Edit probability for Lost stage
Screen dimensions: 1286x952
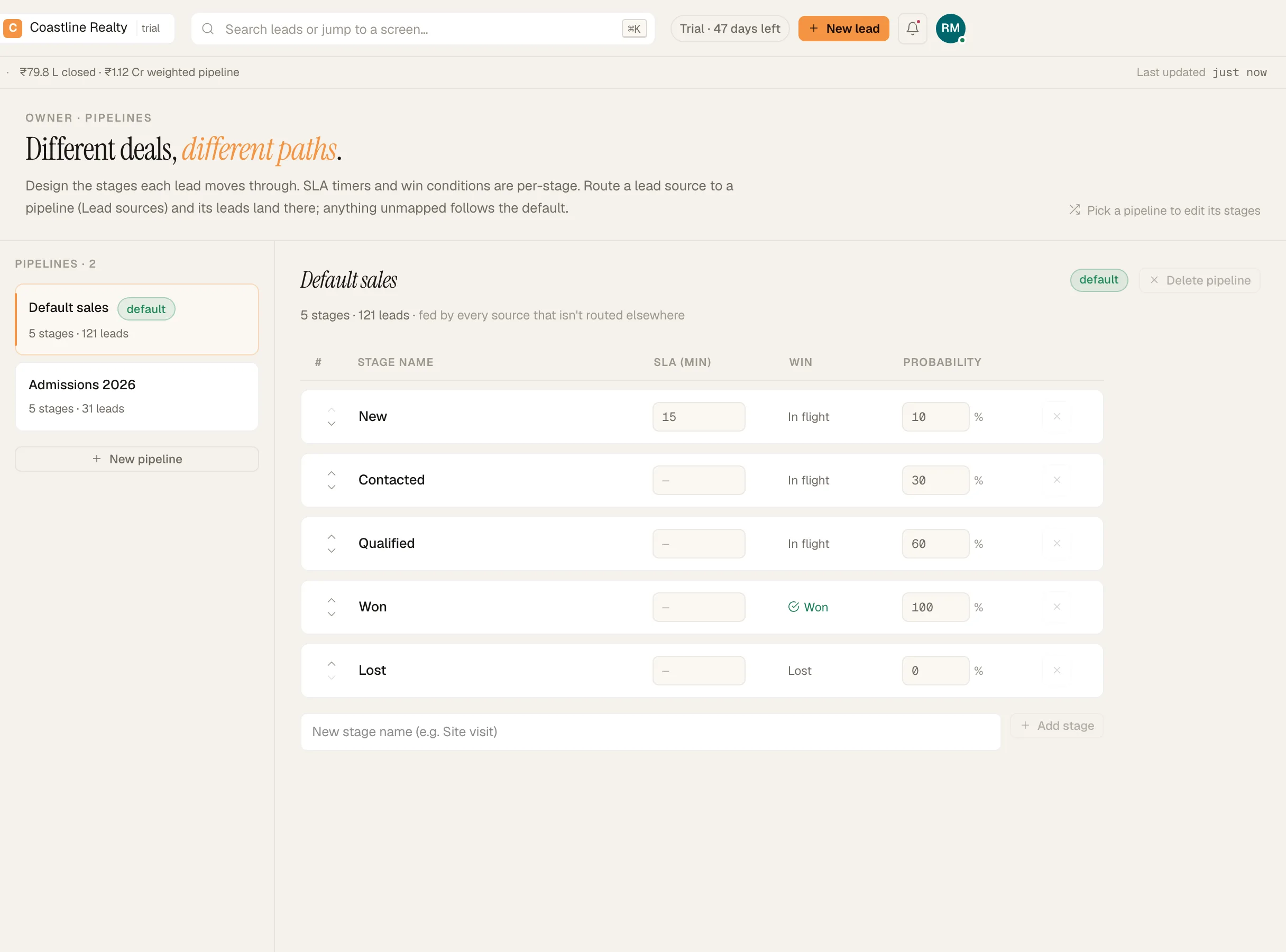click(x=935, y=670)
